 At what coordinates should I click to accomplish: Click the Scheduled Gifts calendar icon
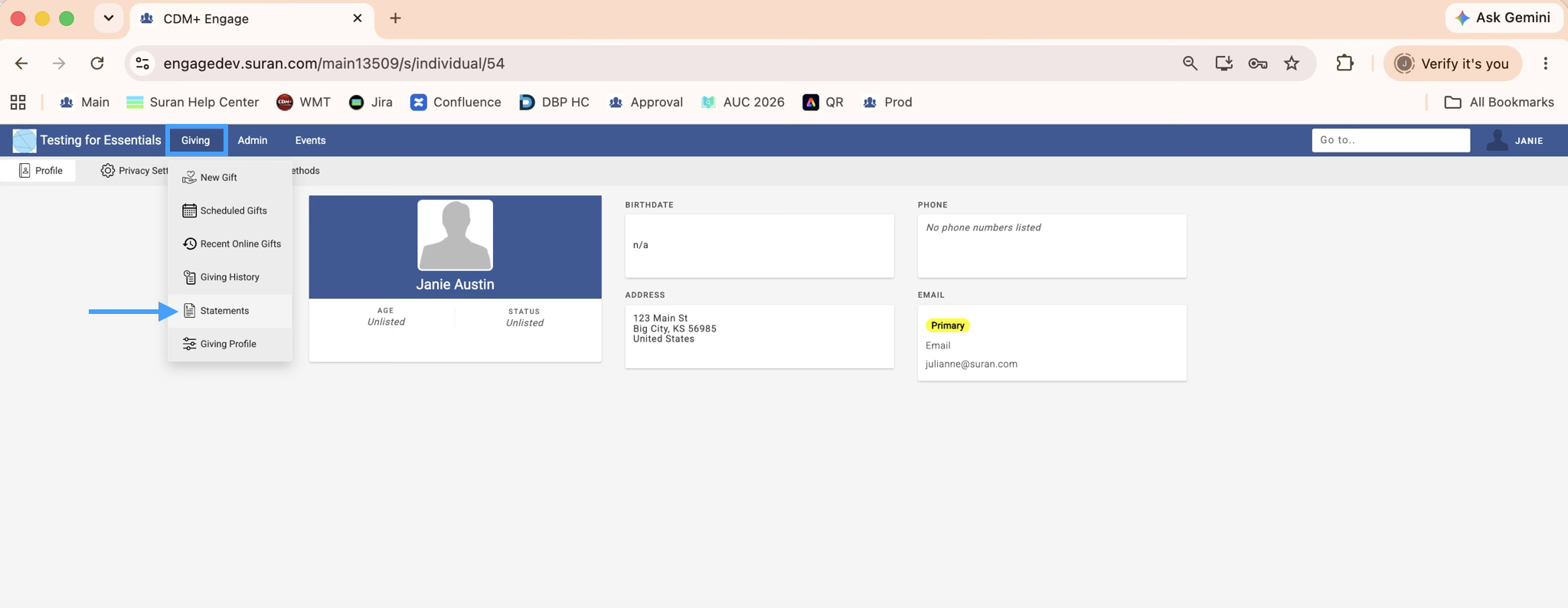(x=189, y=211)
